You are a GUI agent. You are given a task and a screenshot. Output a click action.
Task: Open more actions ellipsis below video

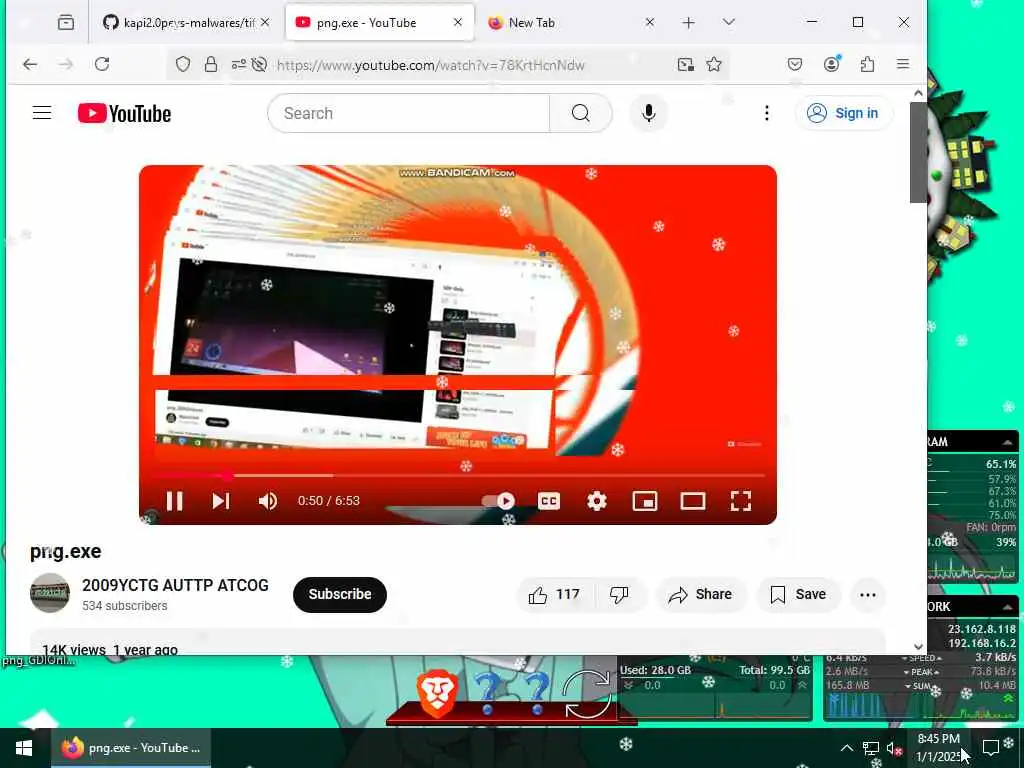(x=868, y=594)
